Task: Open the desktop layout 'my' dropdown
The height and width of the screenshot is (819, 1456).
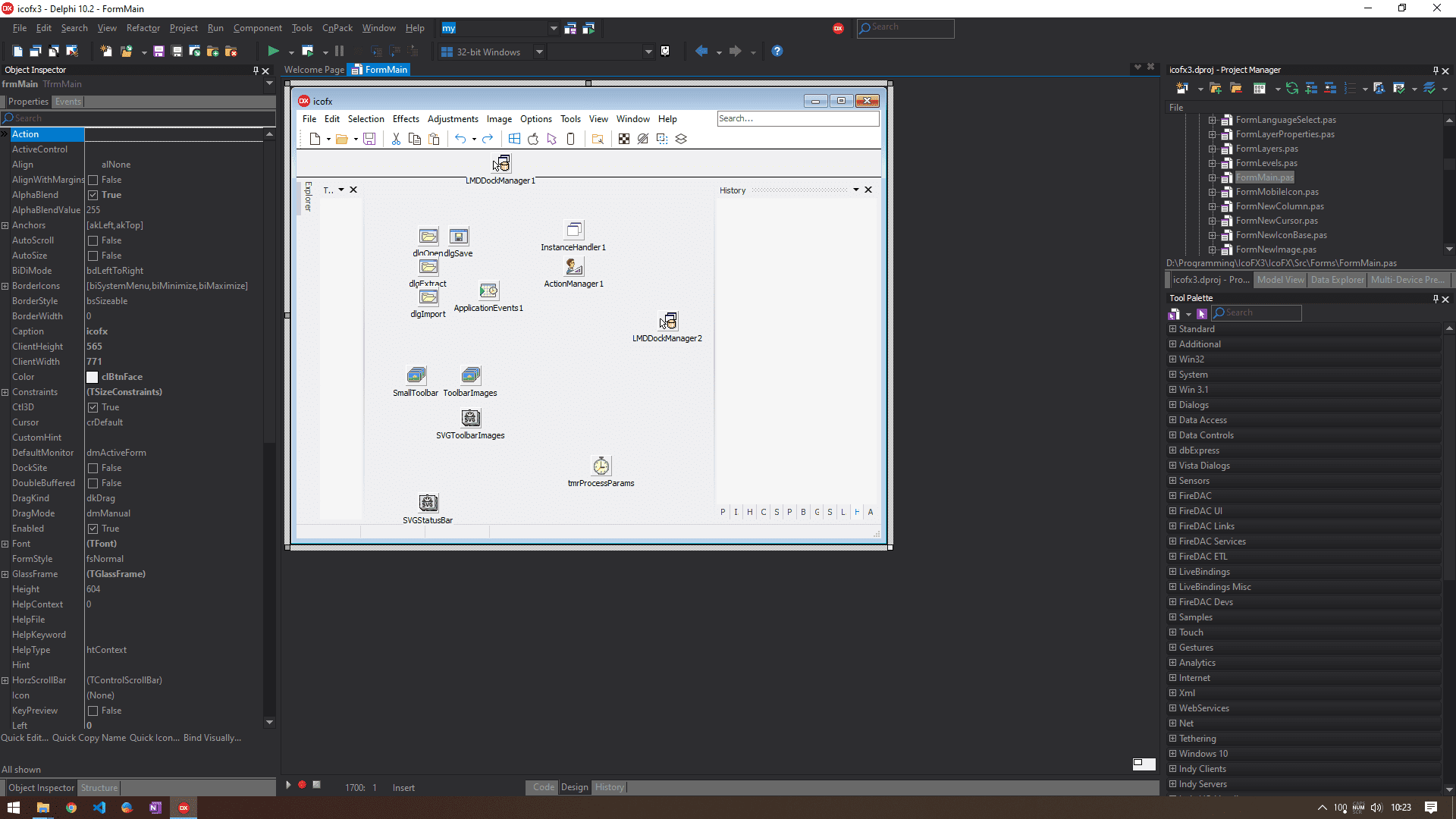Action: pos(554,28)
